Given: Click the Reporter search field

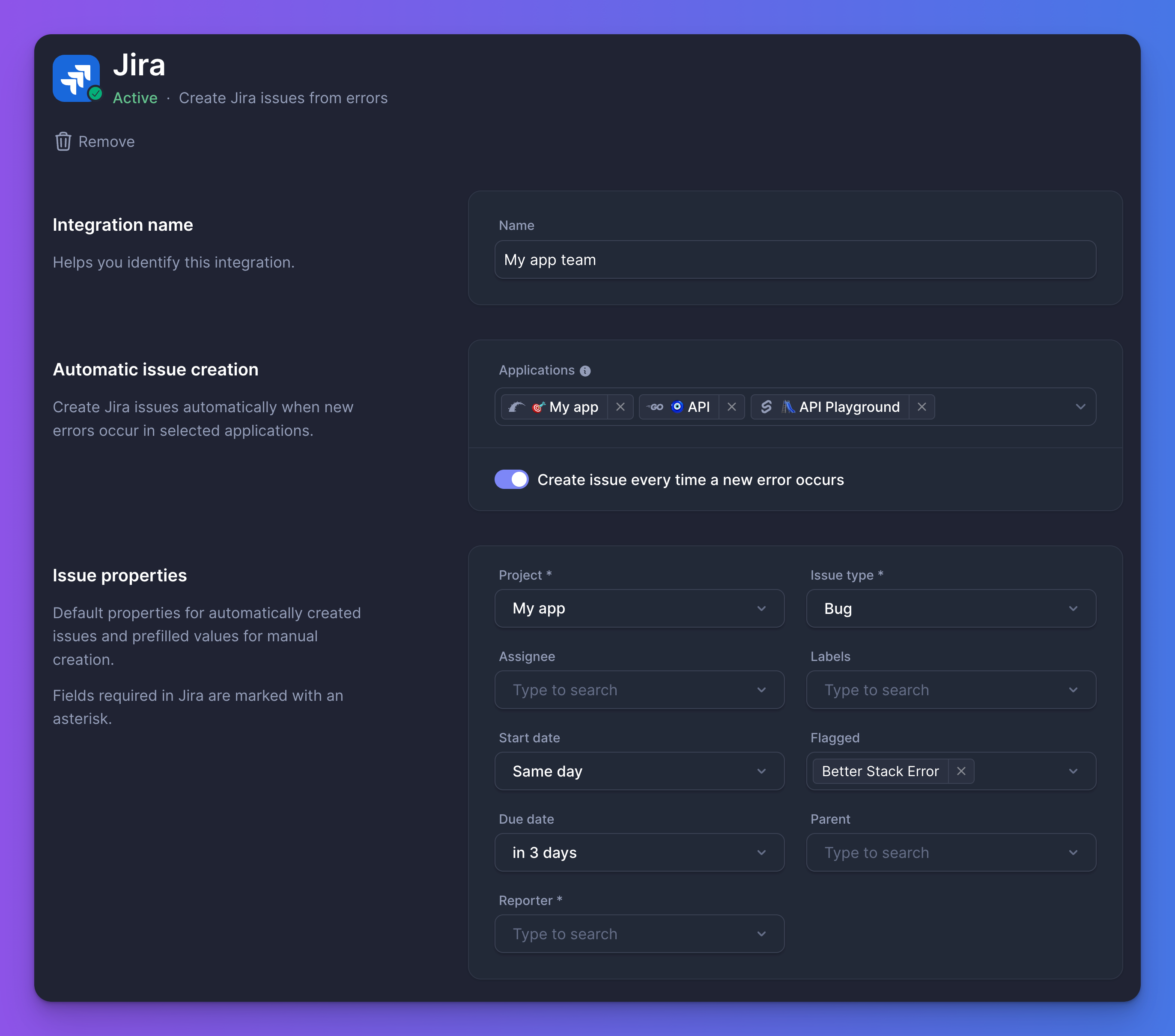Looking at the screenshot, I should (639, 934).
